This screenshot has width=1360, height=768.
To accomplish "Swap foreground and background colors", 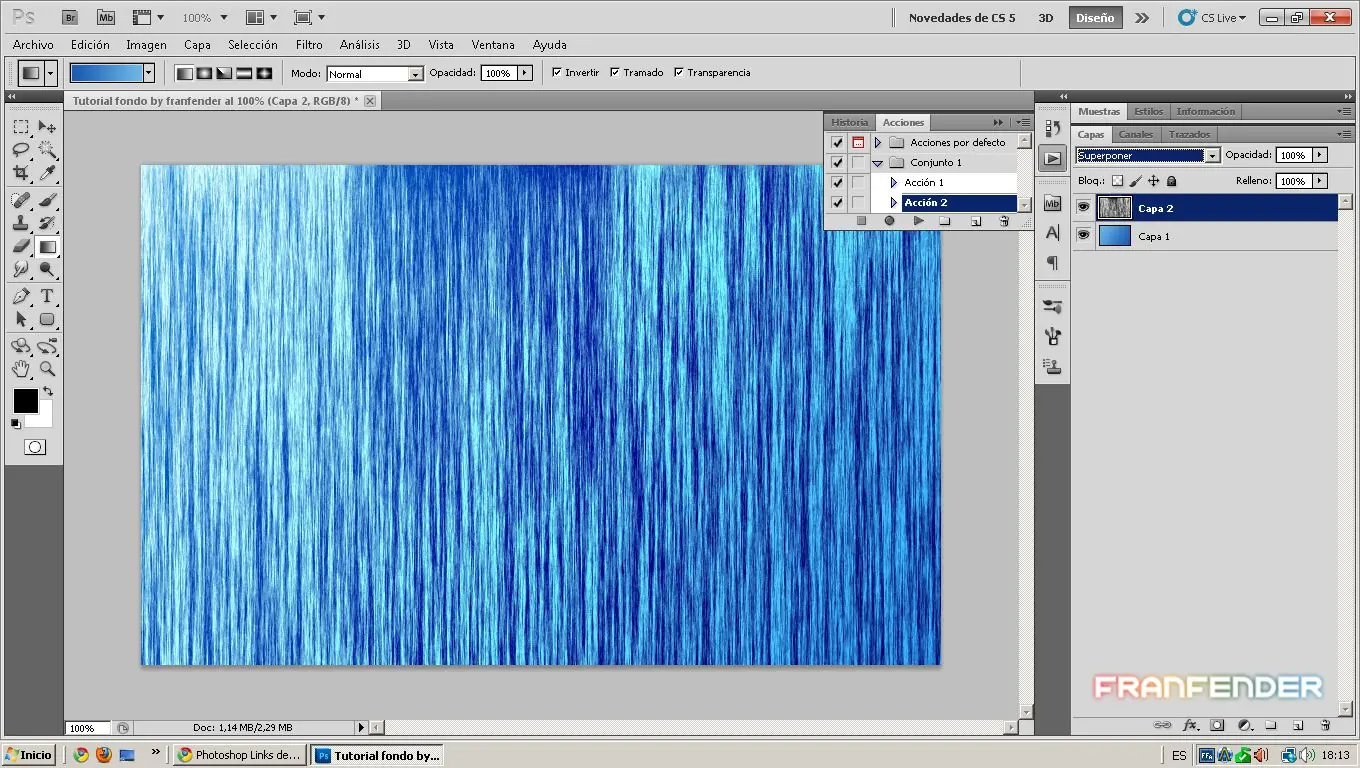I will coord(47,391).
